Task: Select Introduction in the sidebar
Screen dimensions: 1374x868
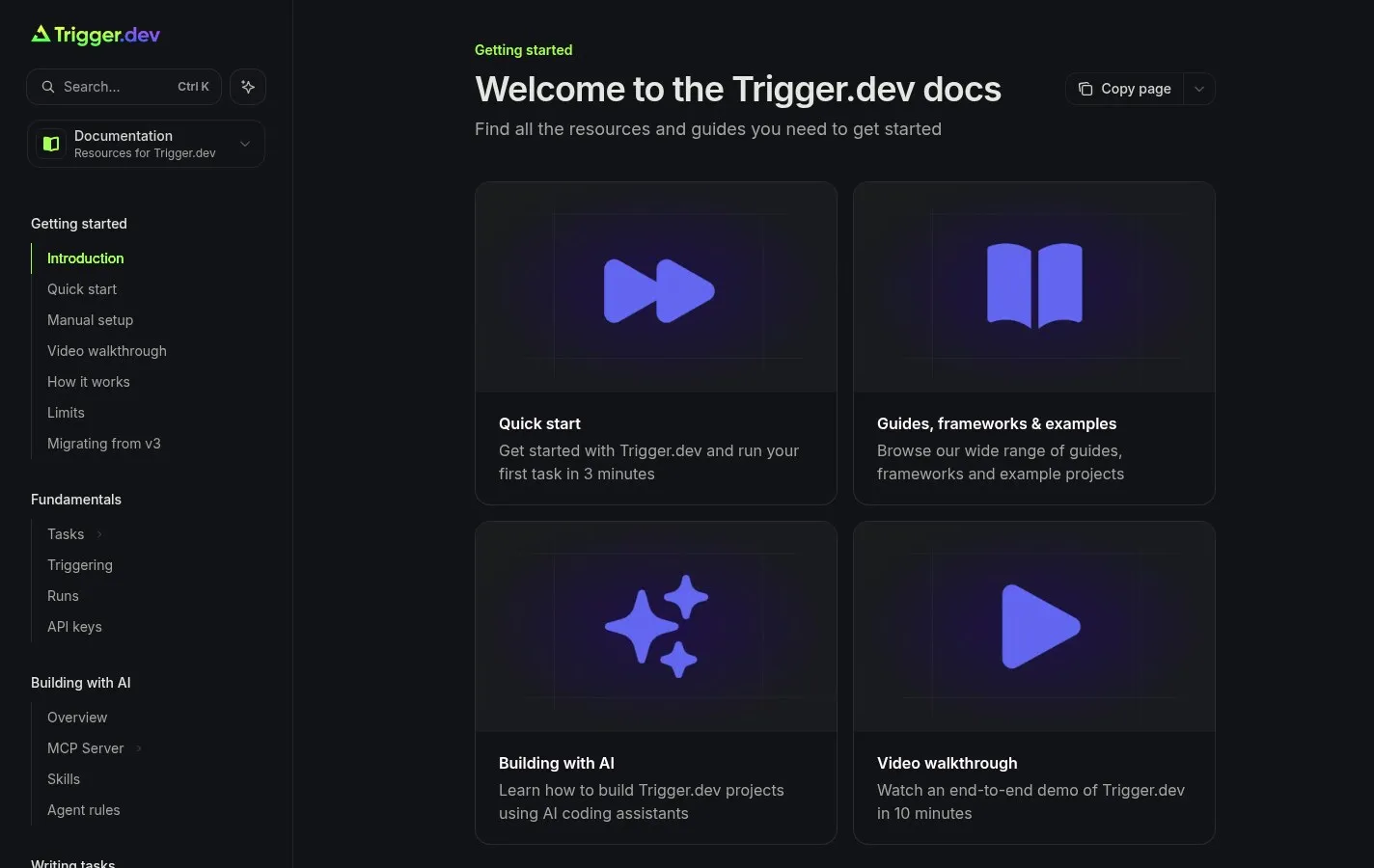Action: (86, 258)
